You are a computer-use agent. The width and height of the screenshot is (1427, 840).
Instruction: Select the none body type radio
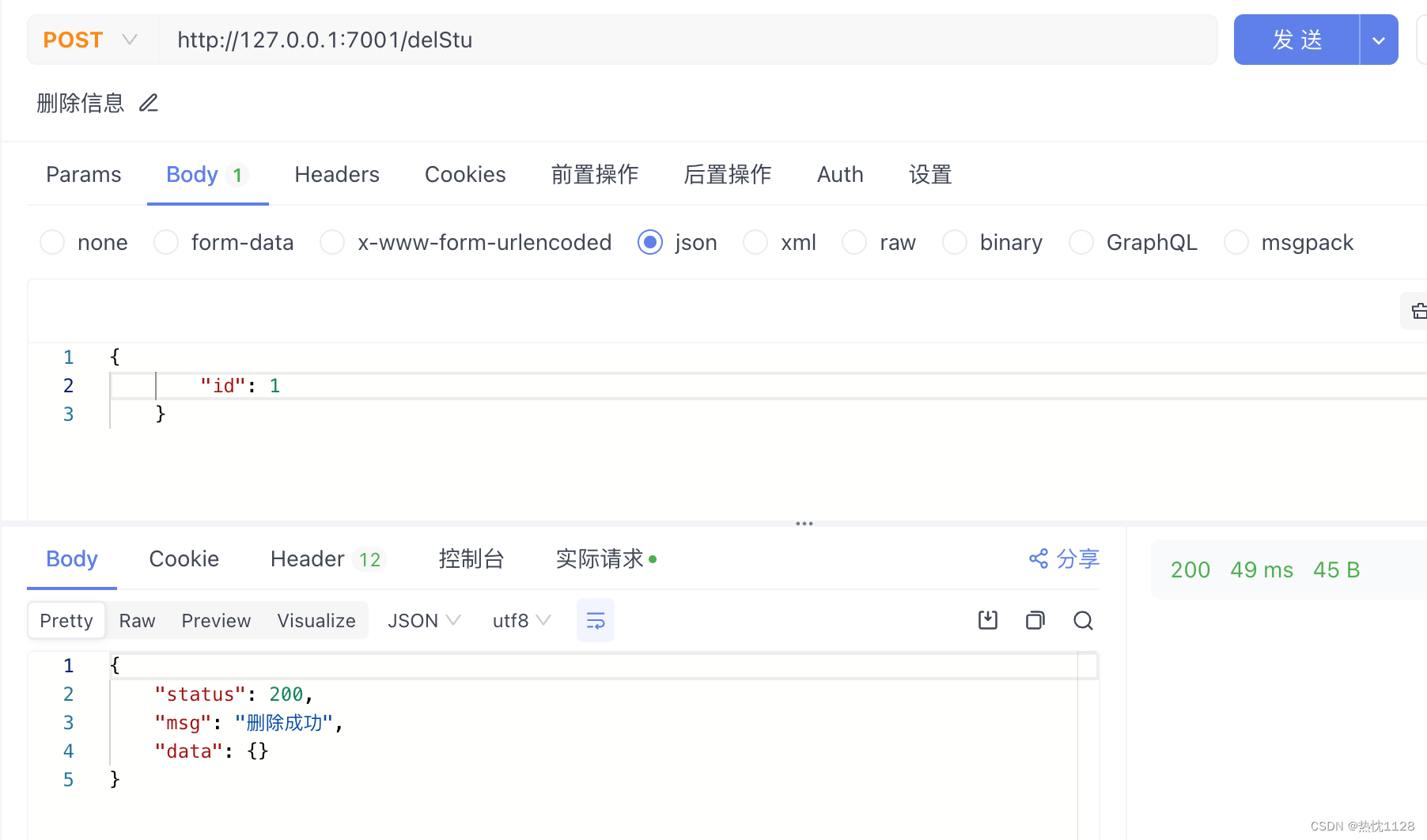[x=52, y=242]
